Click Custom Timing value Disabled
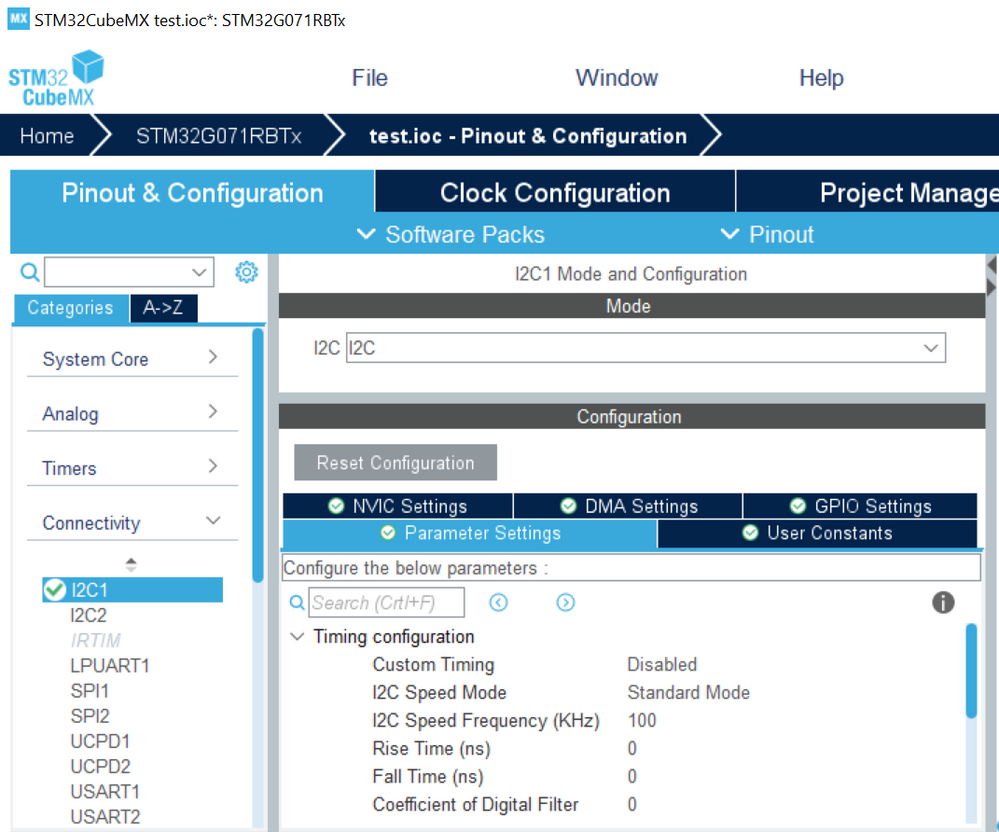The image size is (999, 832). [x=662, y=664]
